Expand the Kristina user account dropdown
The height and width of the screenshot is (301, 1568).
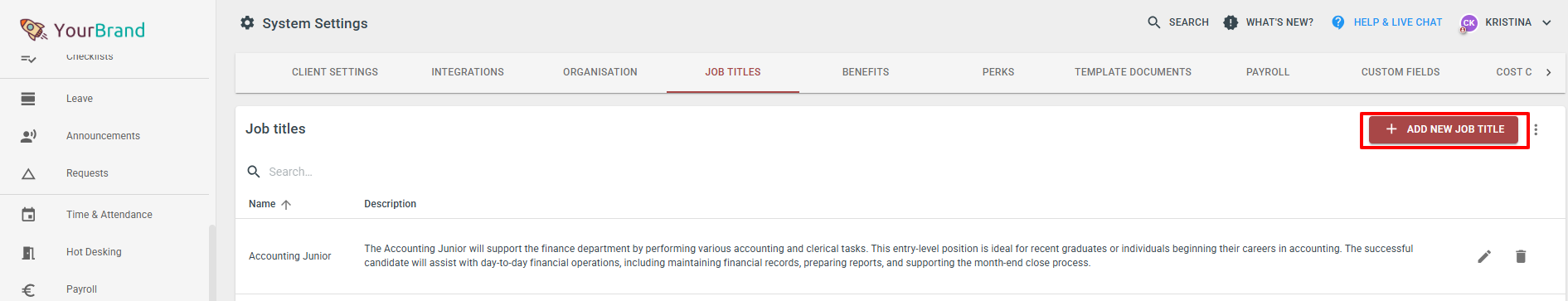[1546, 22]
